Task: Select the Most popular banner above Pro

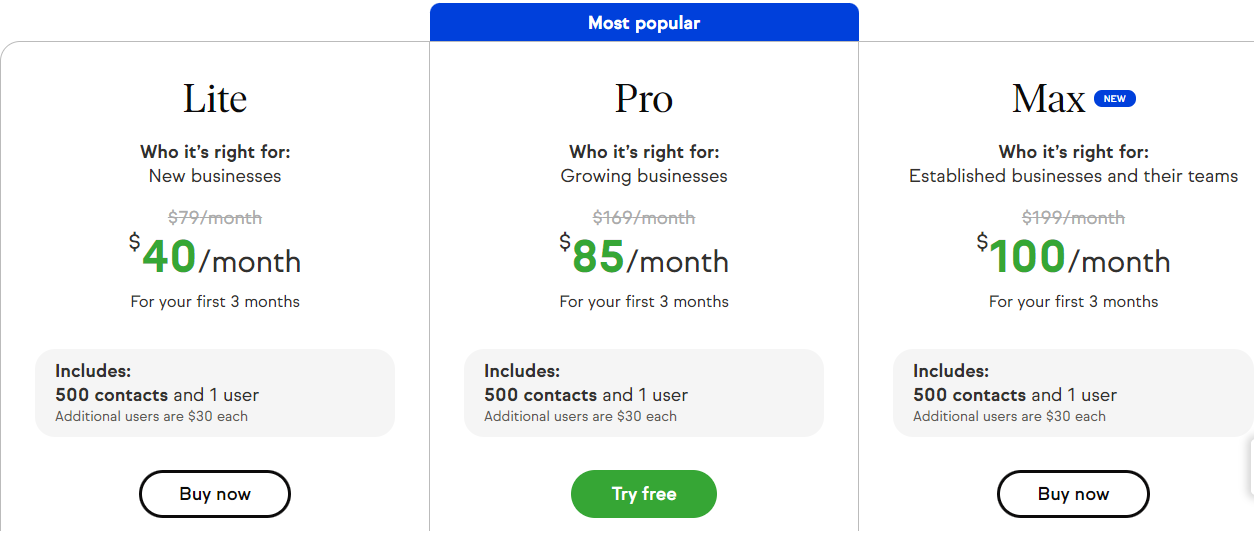Action: [x=644, y=22]
